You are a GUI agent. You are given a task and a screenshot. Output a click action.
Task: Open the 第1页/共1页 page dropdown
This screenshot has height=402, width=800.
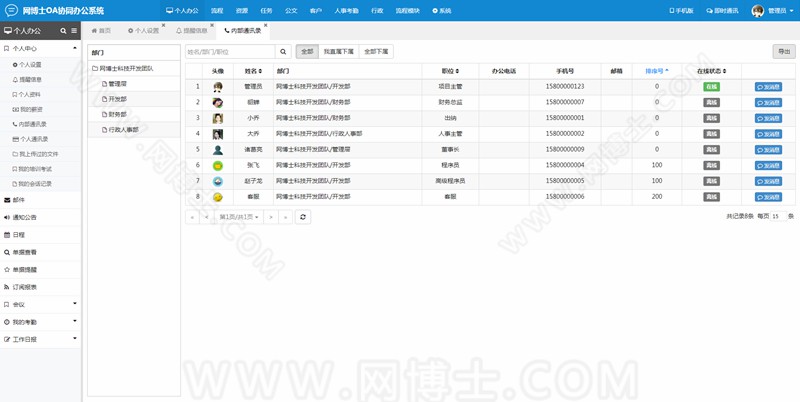pyautogui.click(x=239, y=217)
